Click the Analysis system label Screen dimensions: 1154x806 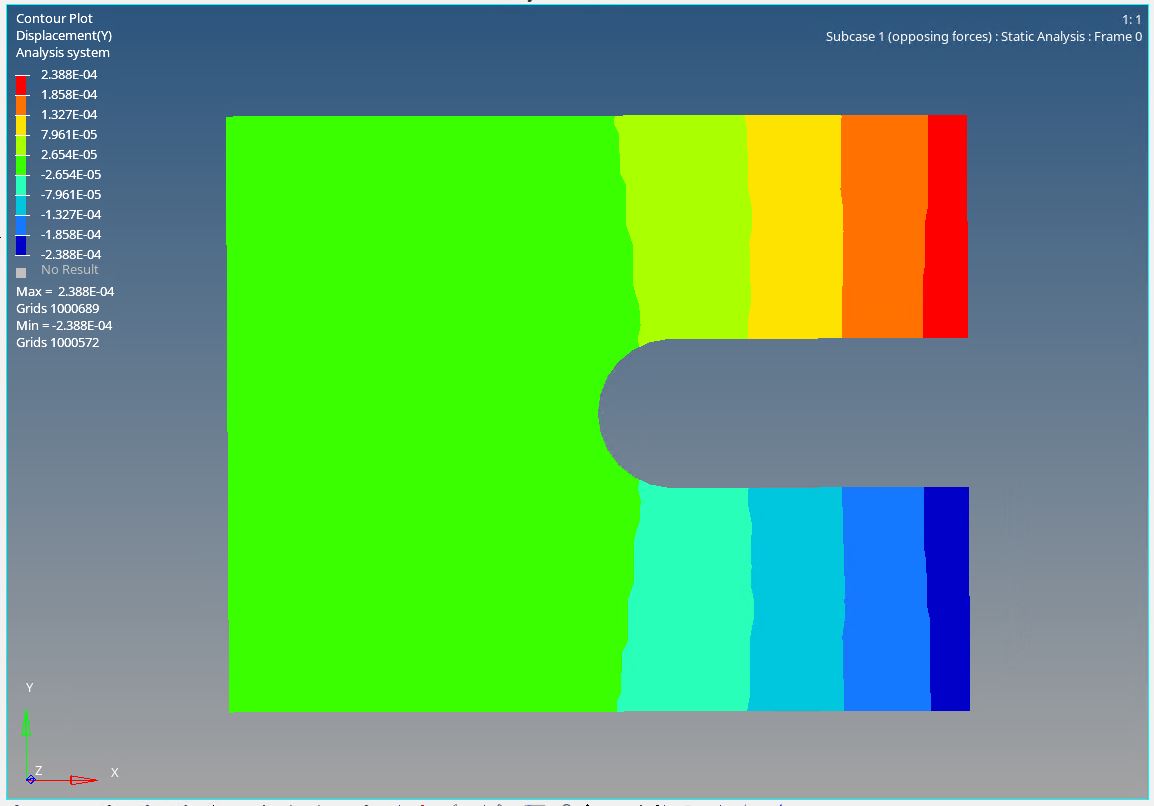click(63, 53)
